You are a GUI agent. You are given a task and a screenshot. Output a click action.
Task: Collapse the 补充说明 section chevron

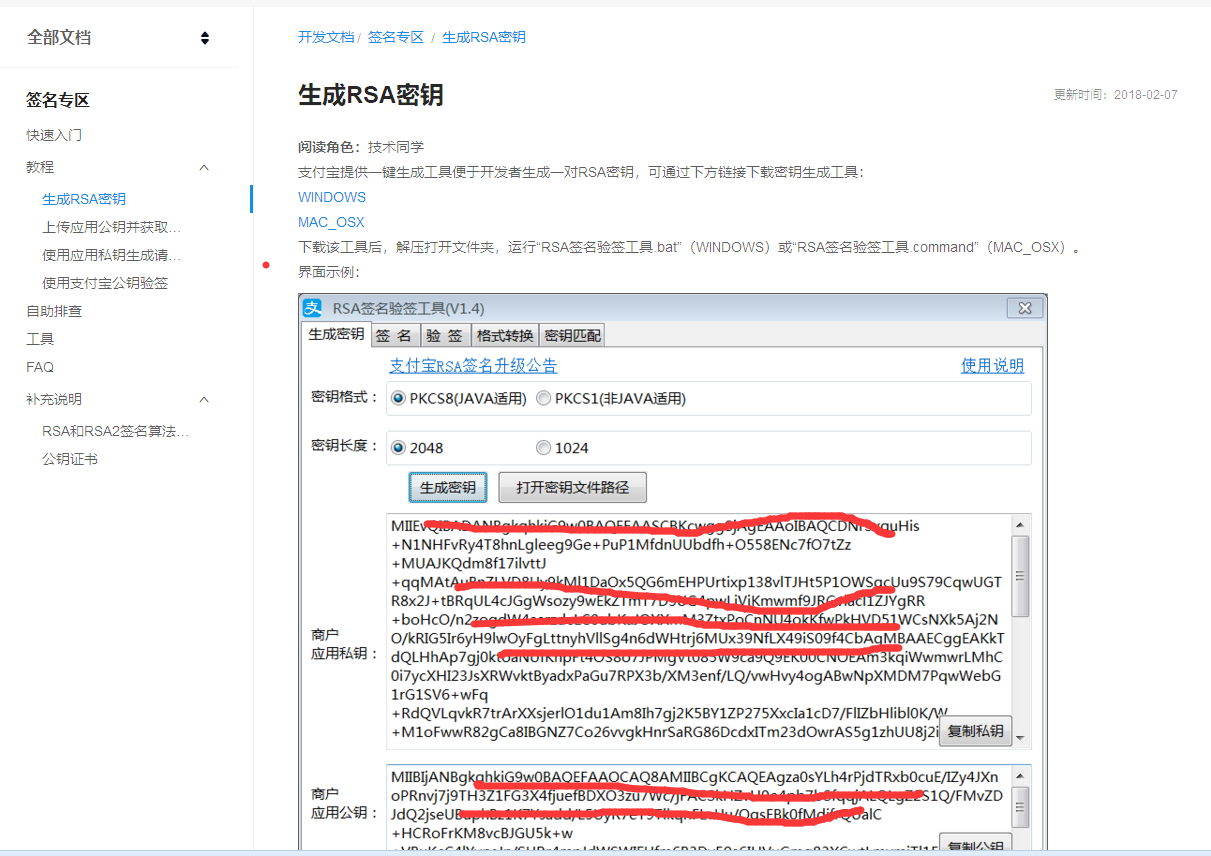(x=205, y=399)
